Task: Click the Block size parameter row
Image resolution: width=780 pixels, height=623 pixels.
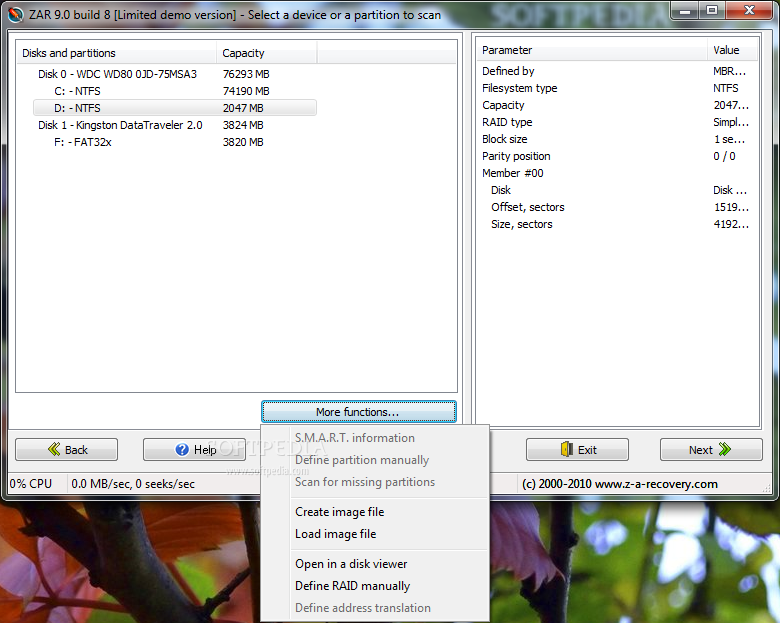Action: tap(617, 139)
